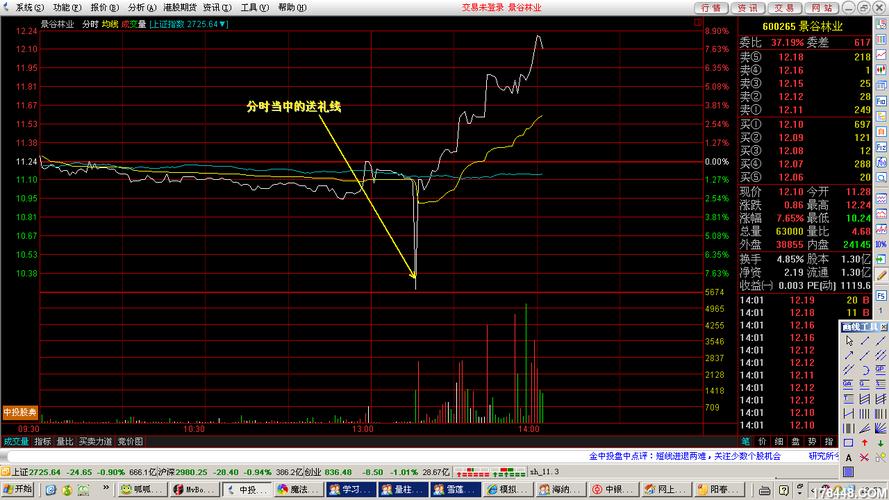Select the arrow pointer in drawing tools

(x=849, y=341)
